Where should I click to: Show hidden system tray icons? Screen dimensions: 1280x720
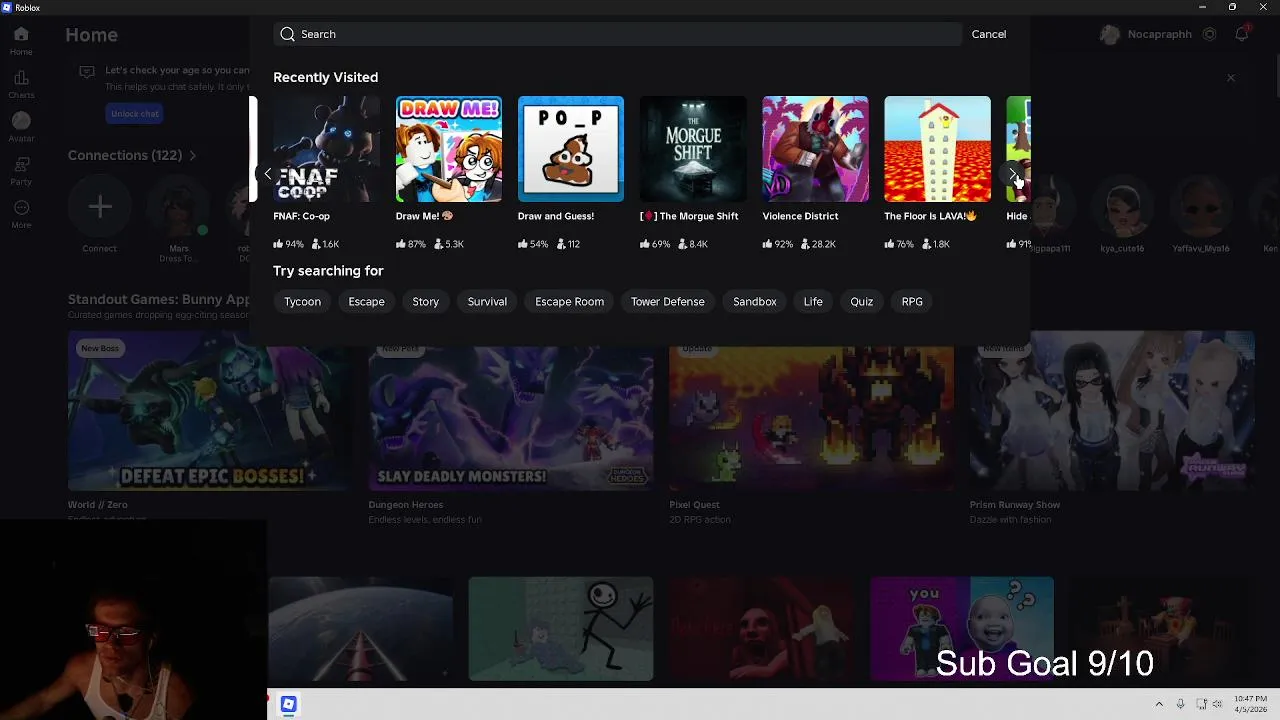pos(1159,704)
